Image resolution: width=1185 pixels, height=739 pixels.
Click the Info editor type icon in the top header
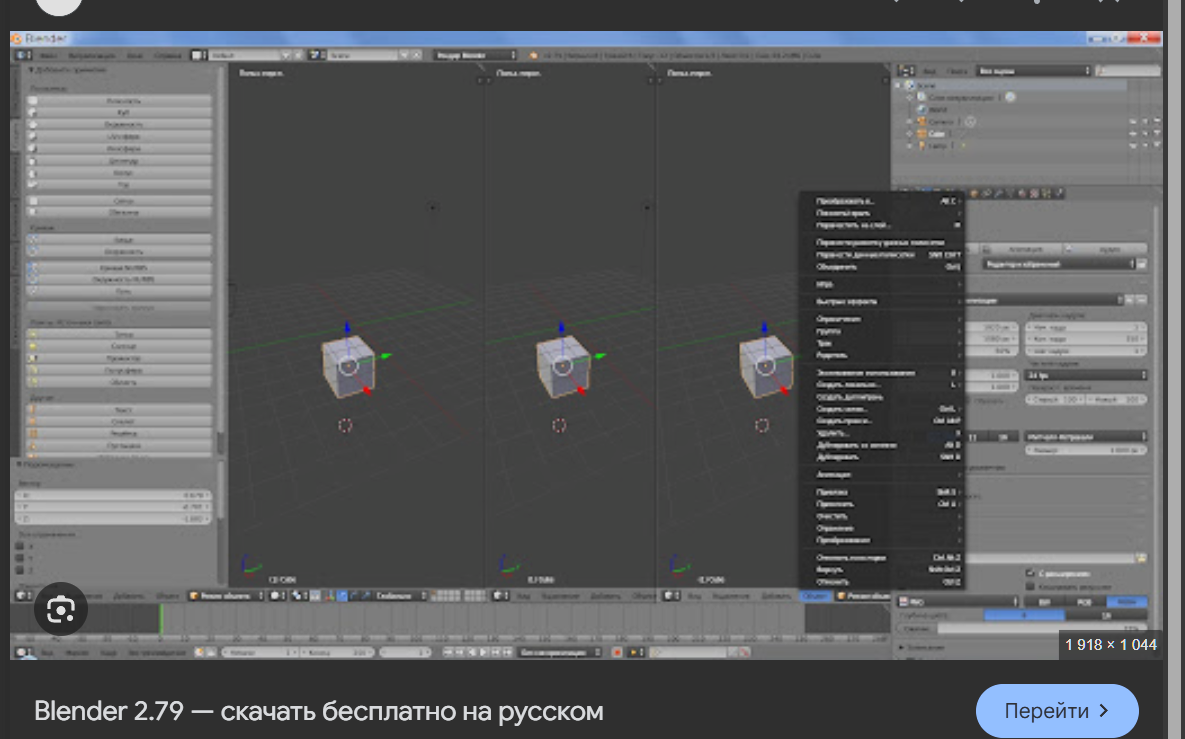[23, 55]
